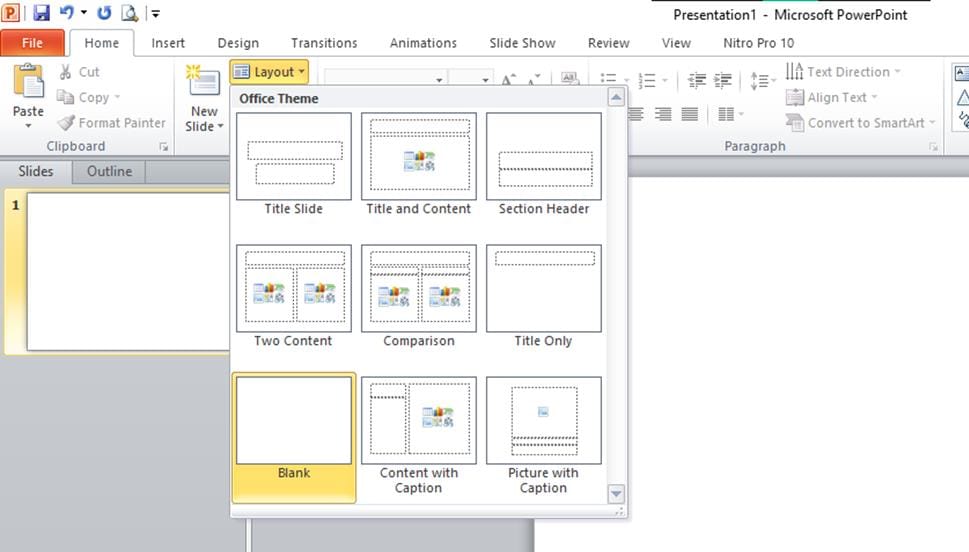Click the Paste clipboard icon

(x=28, y=83)
